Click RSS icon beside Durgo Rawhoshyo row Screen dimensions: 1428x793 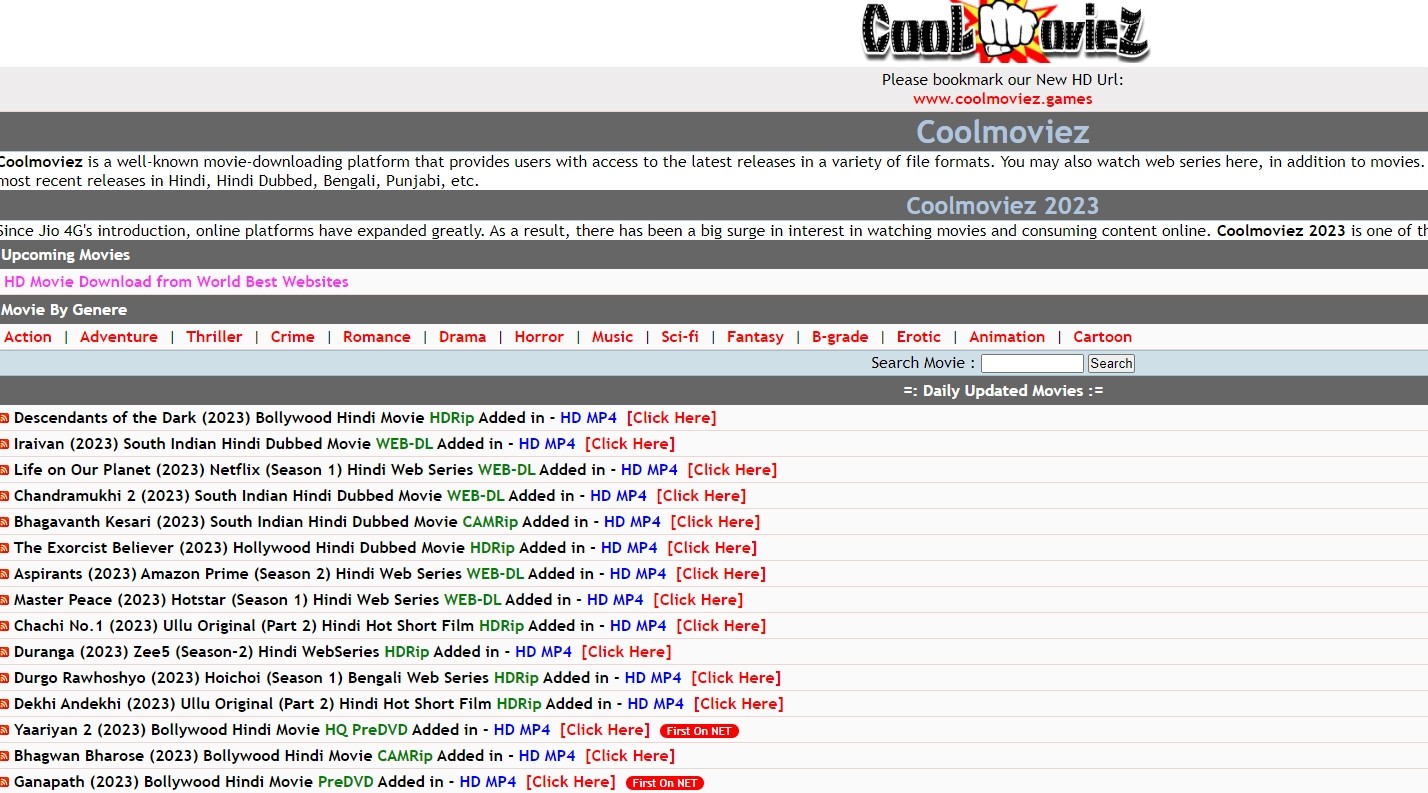(5, 679)
